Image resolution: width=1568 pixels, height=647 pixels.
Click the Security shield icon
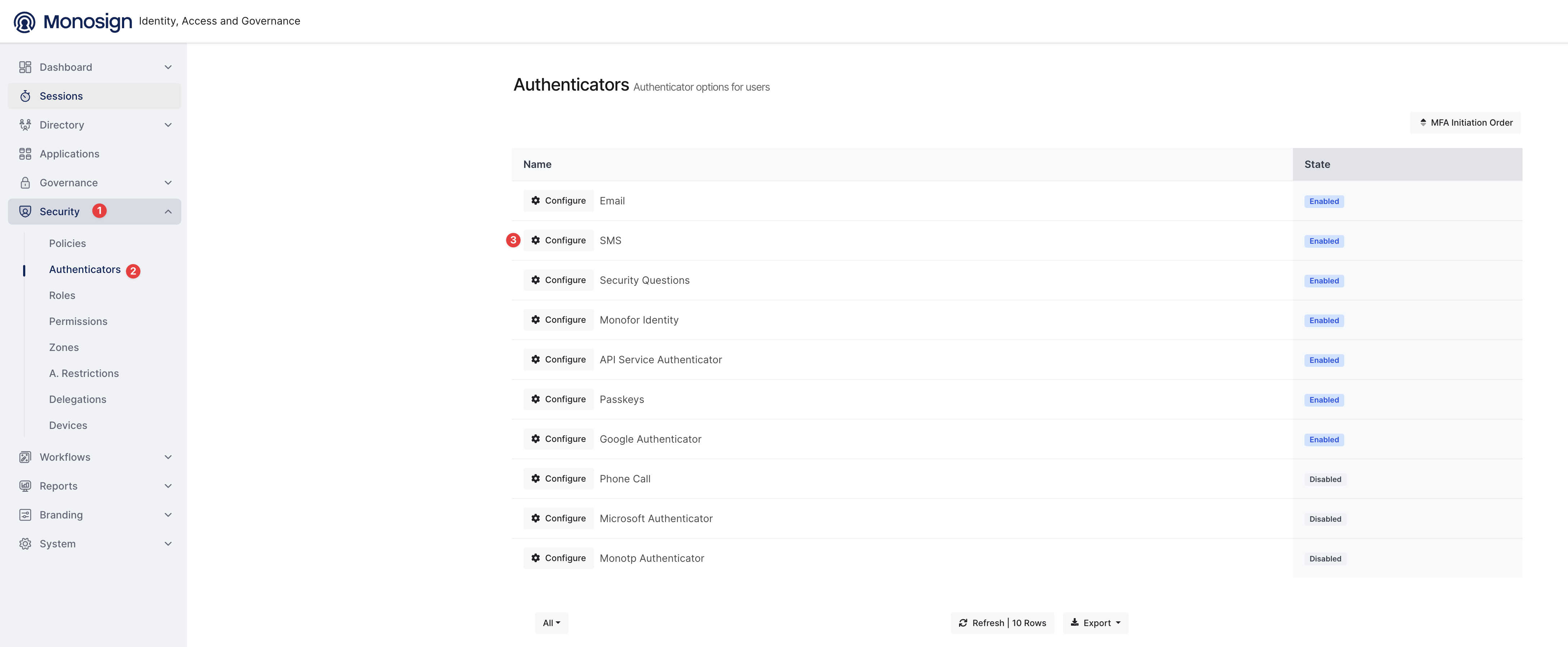pos(25,211)
